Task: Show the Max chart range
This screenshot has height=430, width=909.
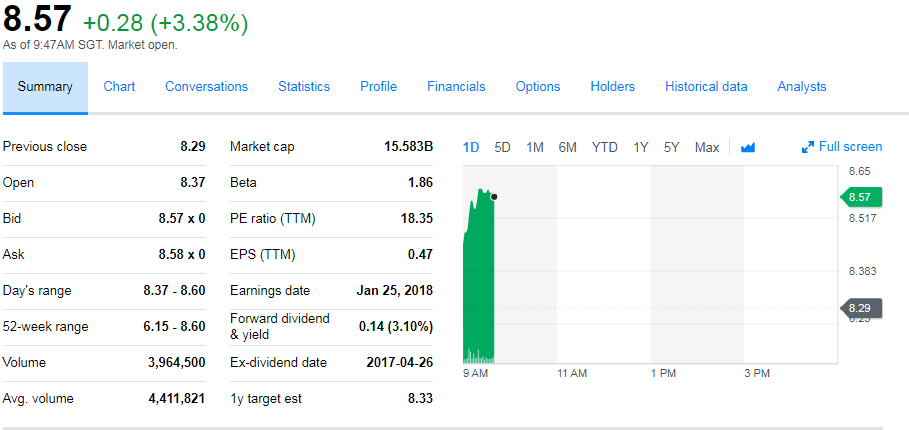Action: point(707,148)
